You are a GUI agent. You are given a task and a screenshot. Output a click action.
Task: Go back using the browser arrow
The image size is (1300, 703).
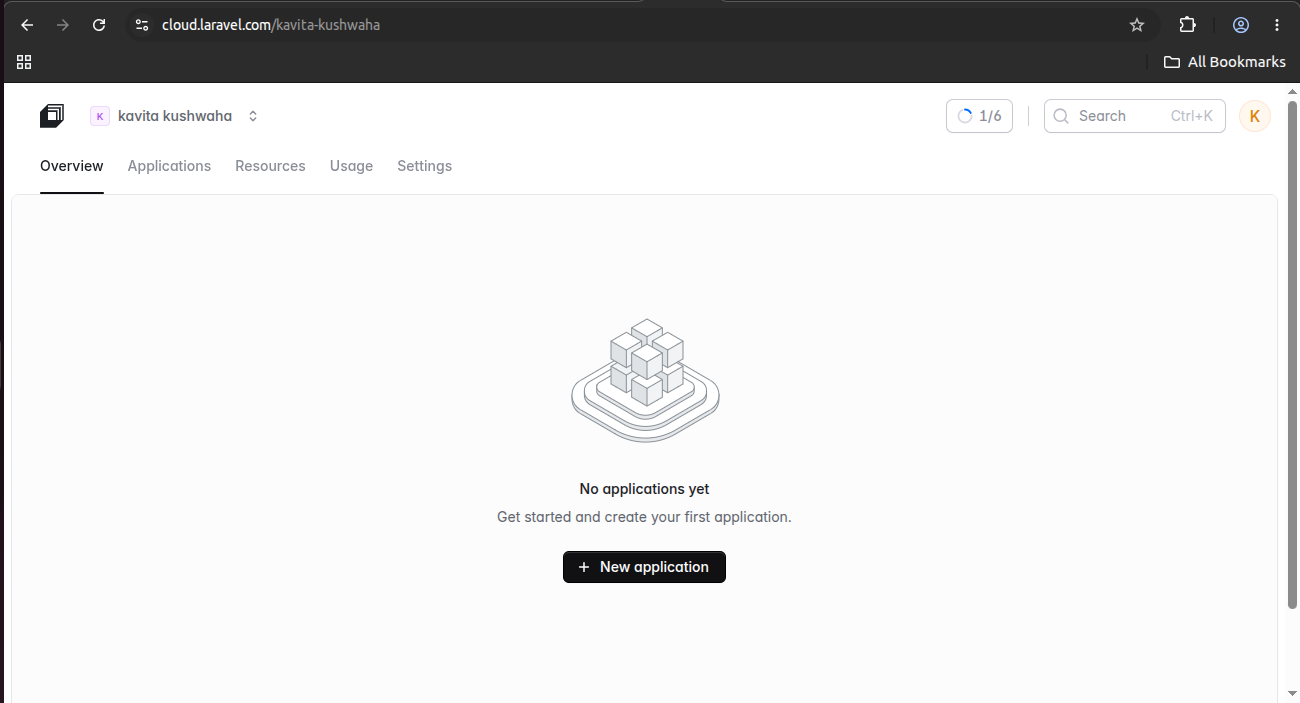point(27,25)
